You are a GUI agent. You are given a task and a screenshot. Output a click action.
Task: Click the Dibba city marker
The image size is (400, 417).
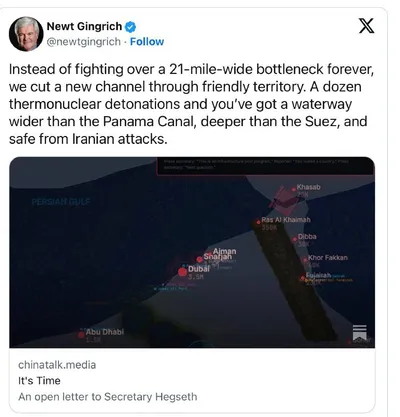[x=295, y=239]
